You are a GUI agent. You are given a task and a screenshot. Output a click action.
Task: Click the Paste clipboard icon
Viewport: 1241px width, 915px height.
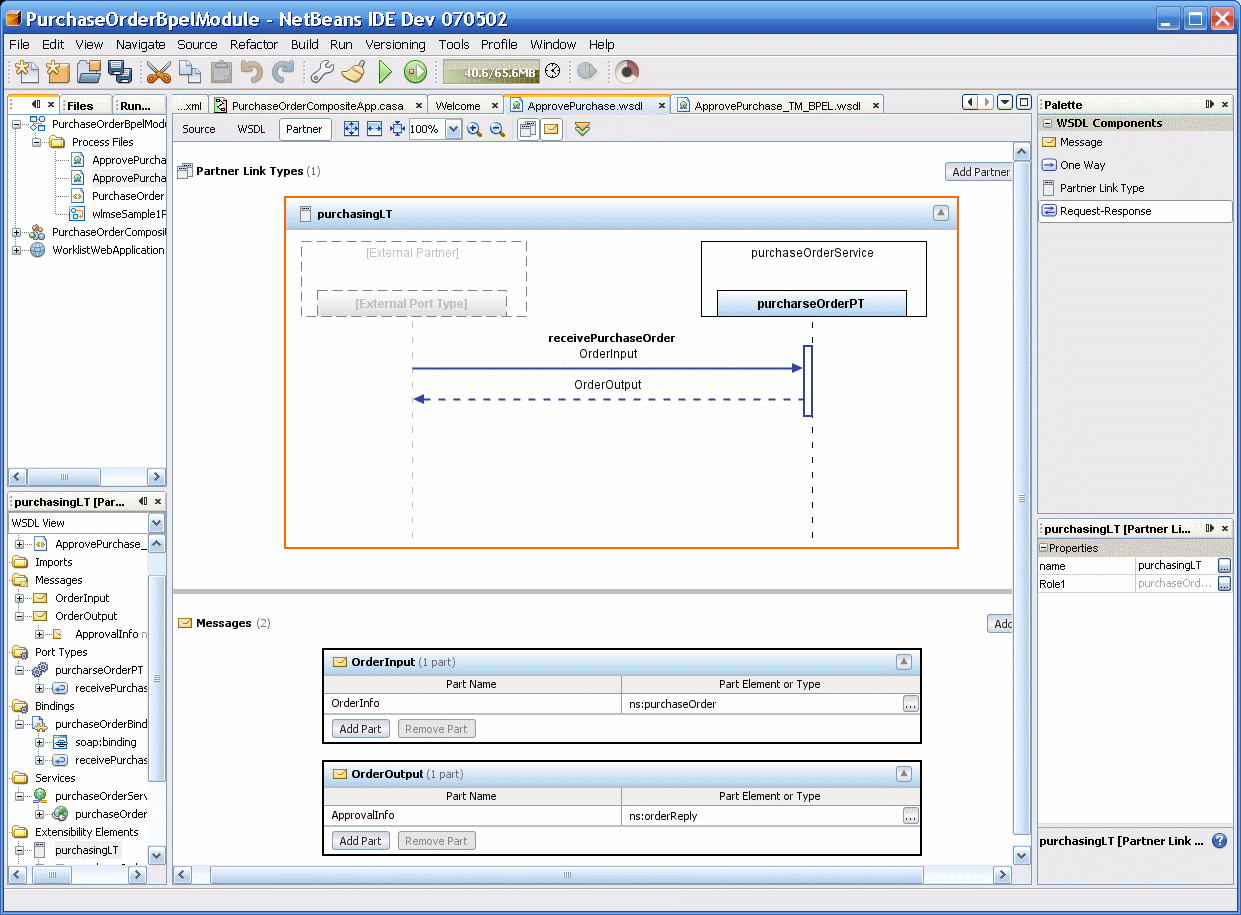(221, 71)
